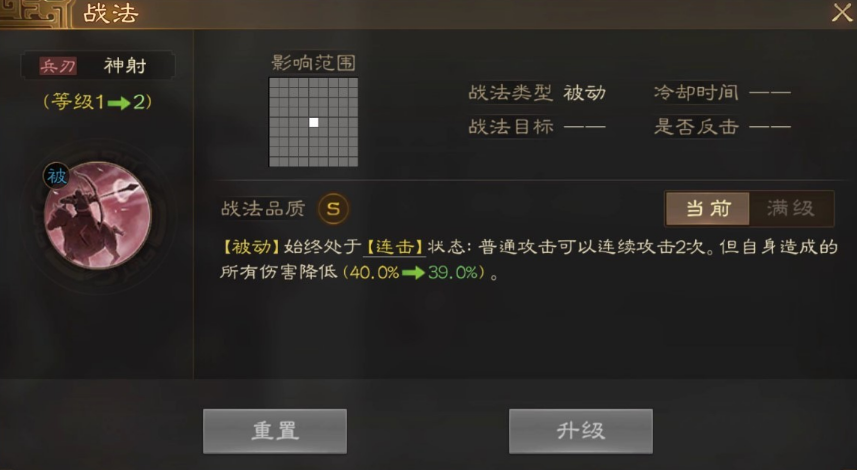Click the 升级 upgrade button
The image size is (857, 470).
[x=580, y=431]
